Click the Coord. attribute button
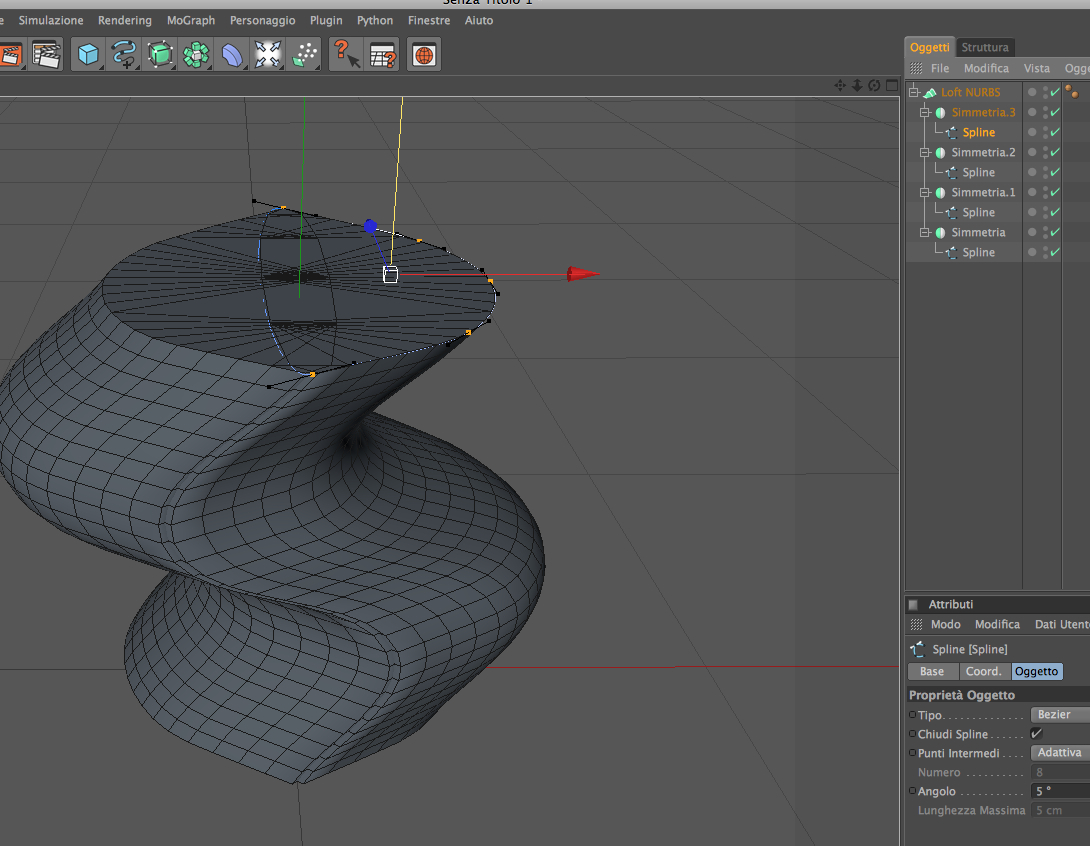Viewport: 1090px width, 846px height. [x=984, y=671]
